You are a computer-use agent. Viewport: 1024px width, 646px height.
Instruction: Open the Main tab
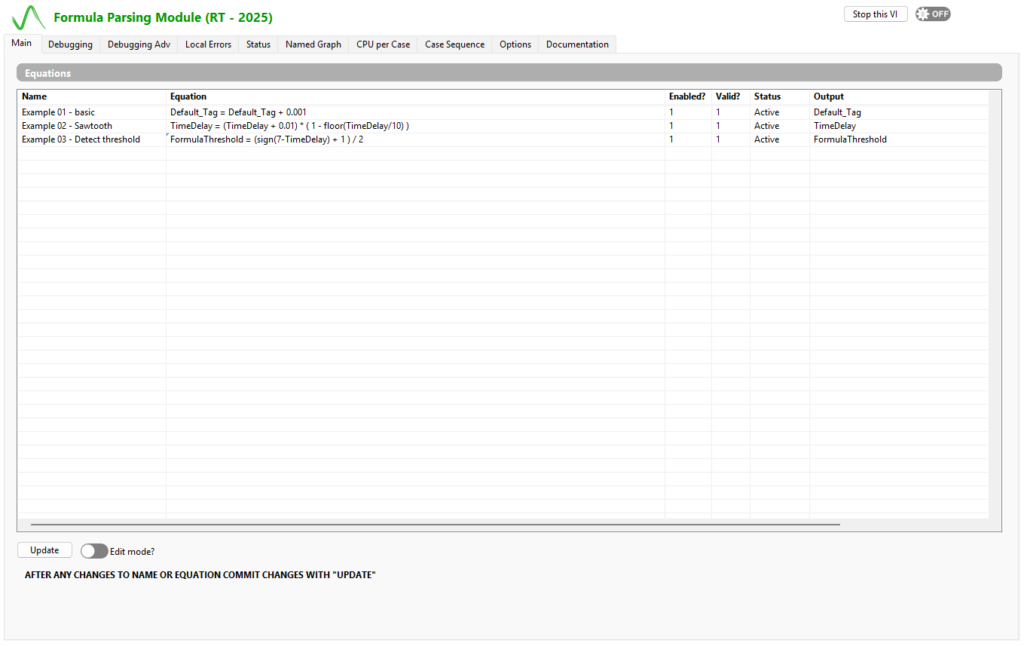22,43
